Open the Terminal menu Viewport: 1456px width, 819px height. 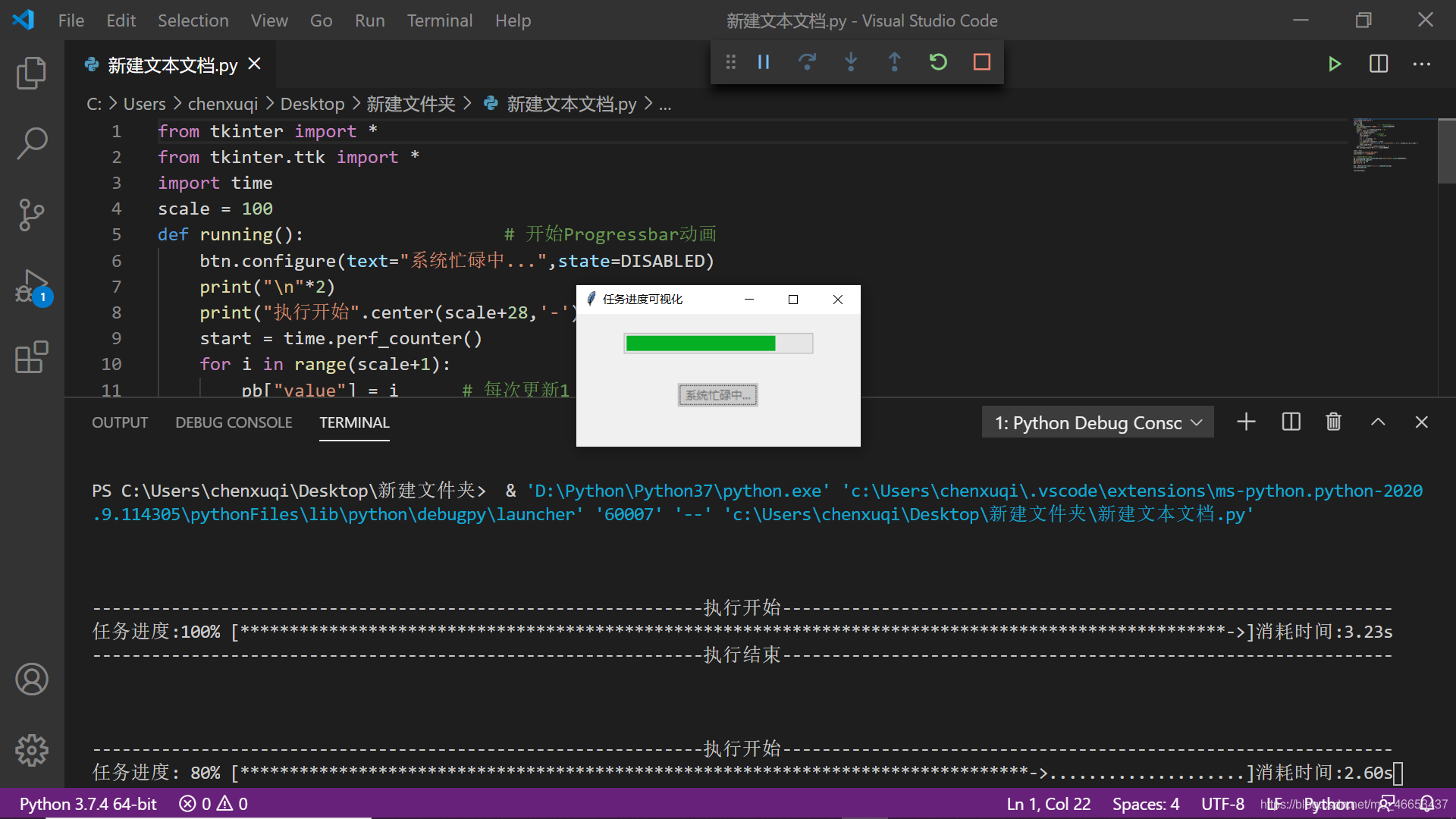pyautogui.click(x=439, y=20)
